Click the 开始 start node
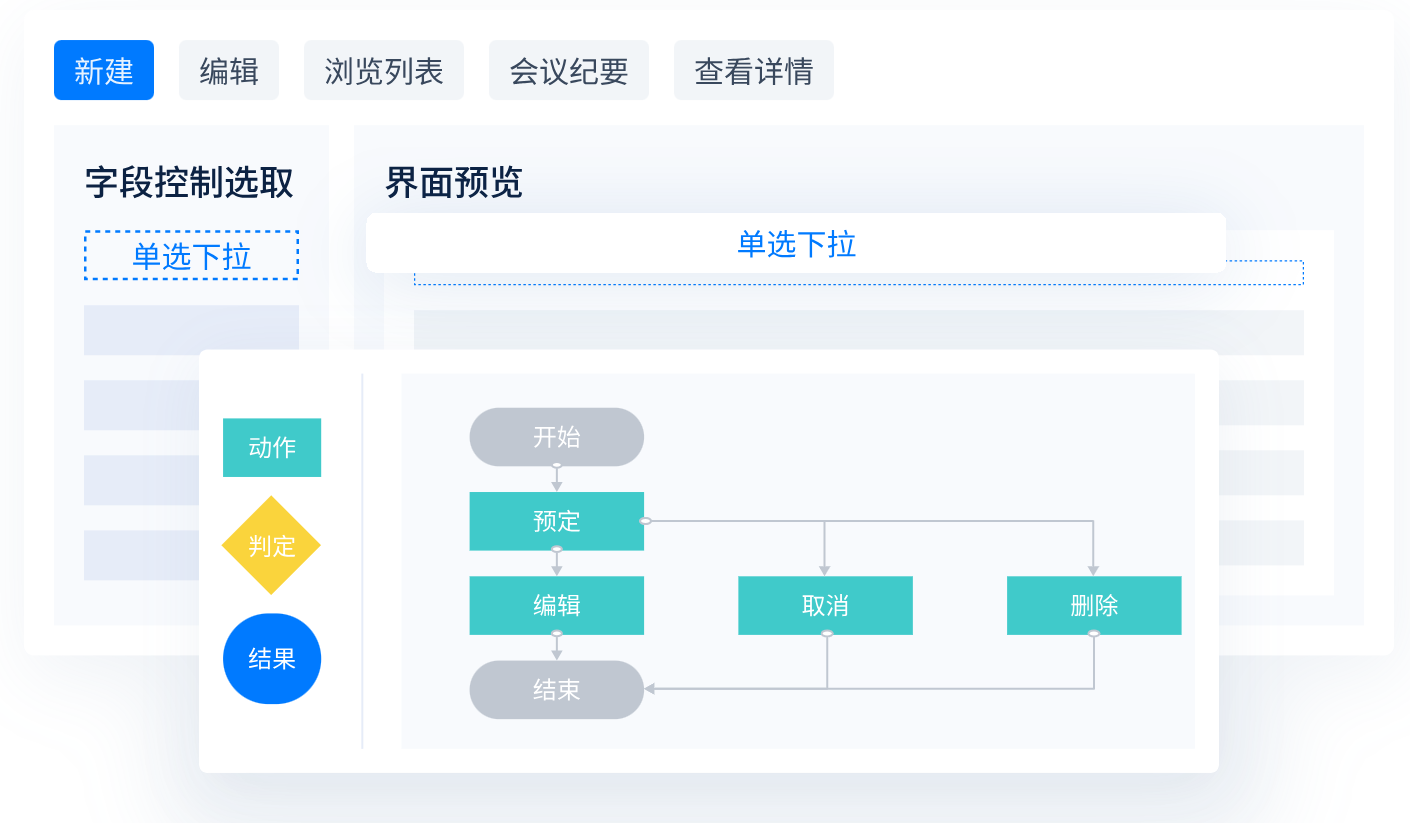1410x831 pixels. pos(556,437)
